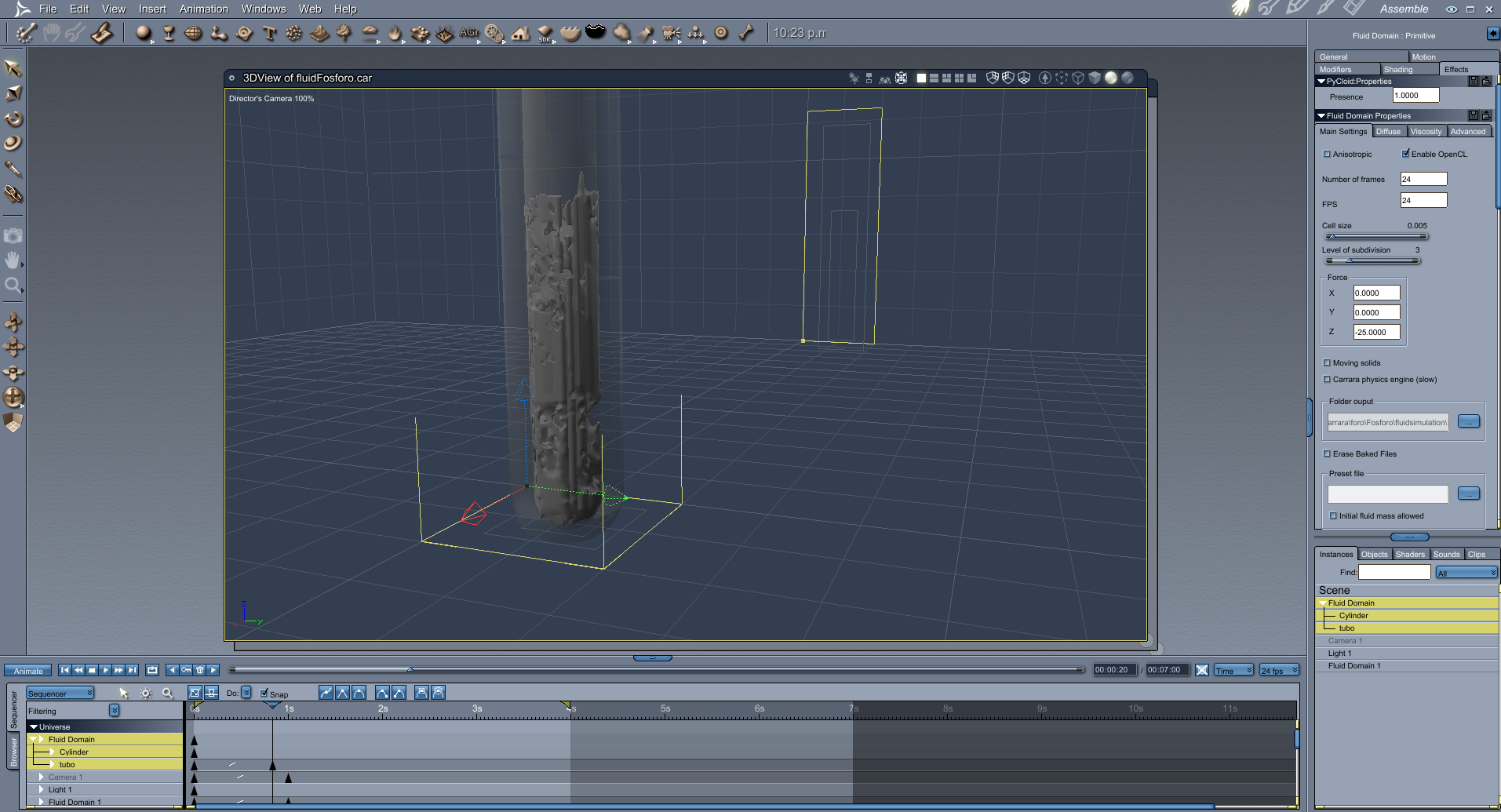The height and width of the screenshot is (812, 1501).
Task: Stop animation playback
Action: 92,670
